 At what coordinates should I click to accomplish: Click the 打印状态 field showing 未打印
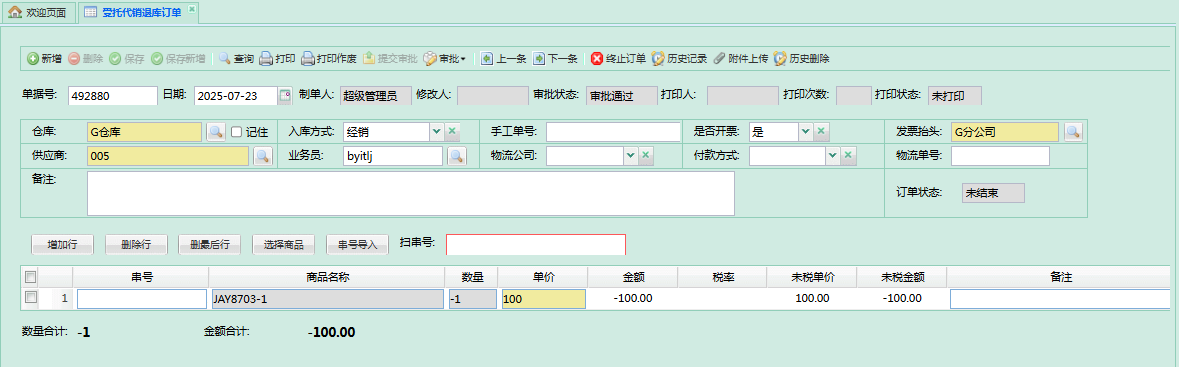pos(954,96)
